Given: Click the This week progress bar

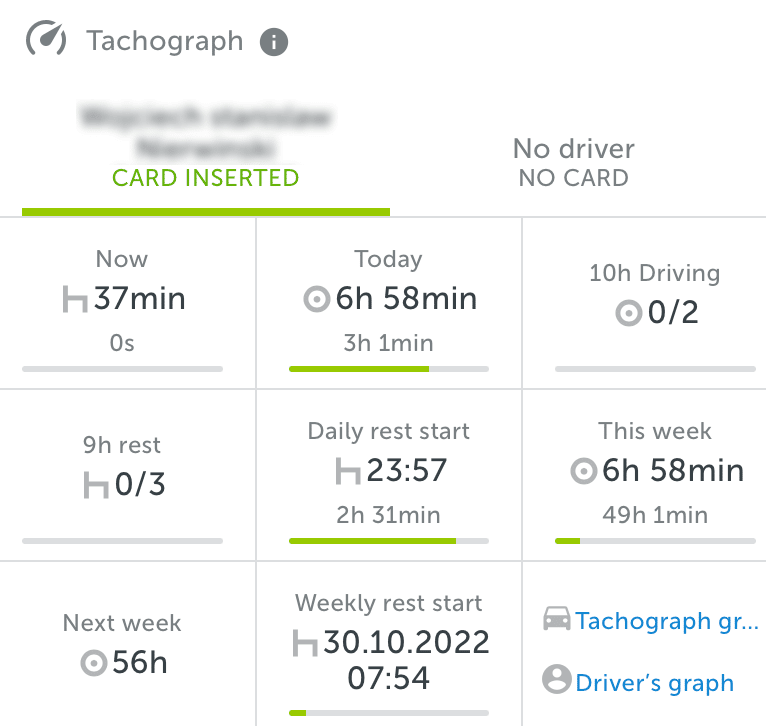Looking at the screenshot, I should 655,541.
